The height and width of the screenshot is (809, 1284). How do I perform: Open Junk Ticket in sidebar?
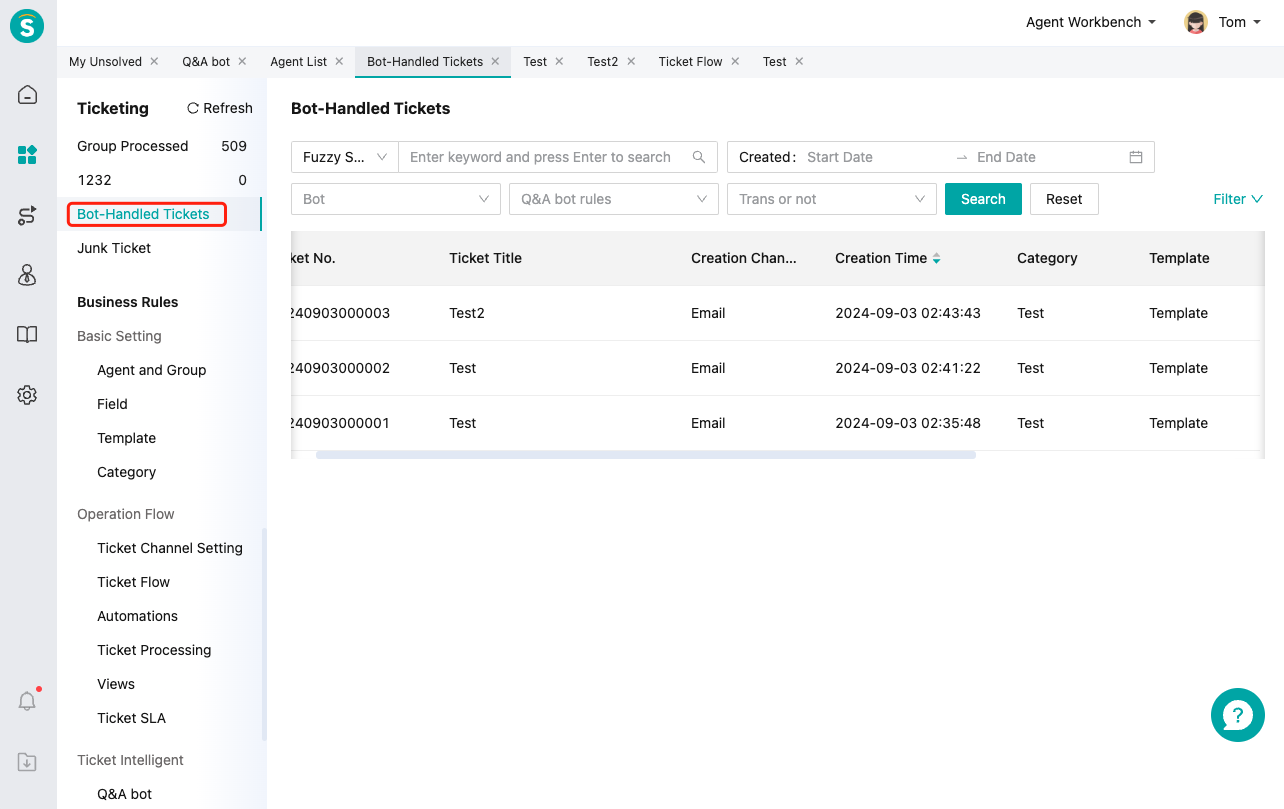pos(114,248)
